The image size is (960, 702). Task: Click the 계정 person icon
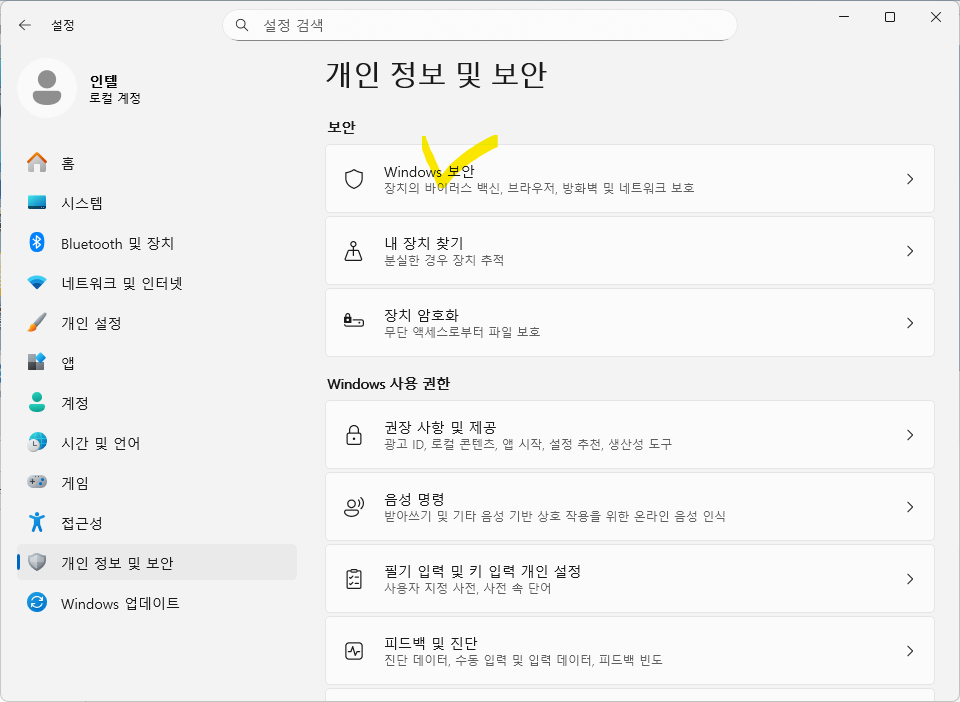coord(37,402)
